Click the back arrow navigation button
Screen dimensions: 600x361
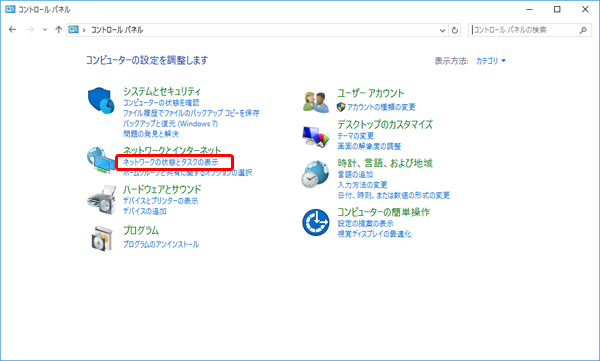pos(12,30)
